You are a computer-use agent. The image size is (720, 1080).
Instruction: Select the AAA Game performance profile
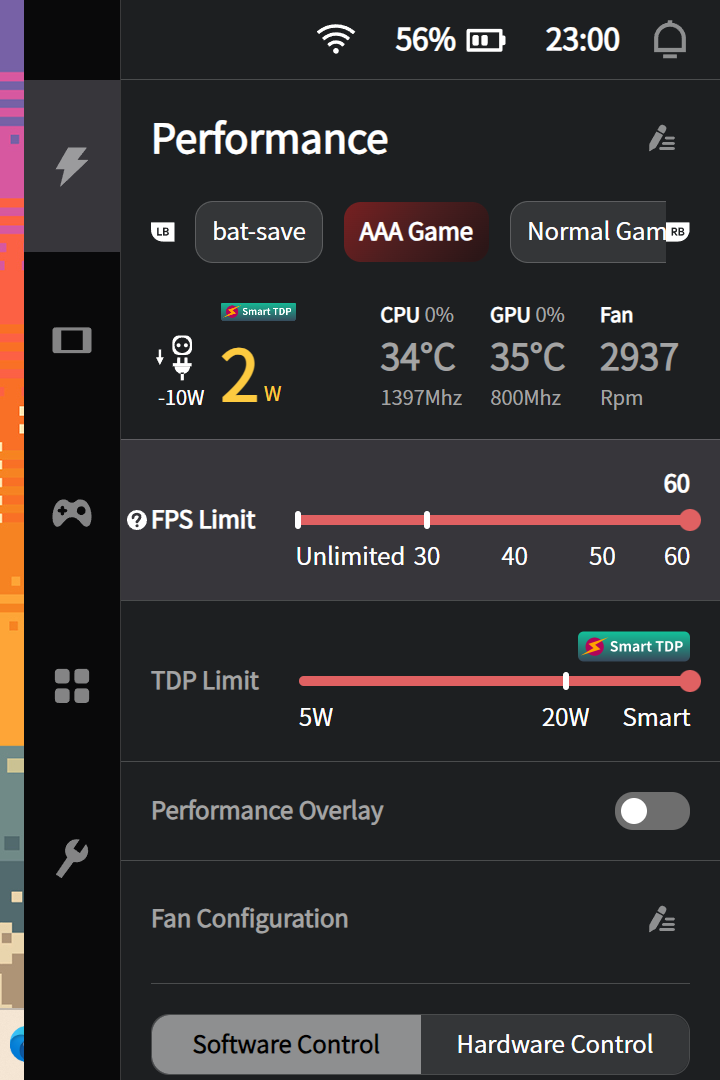[416, 231]
